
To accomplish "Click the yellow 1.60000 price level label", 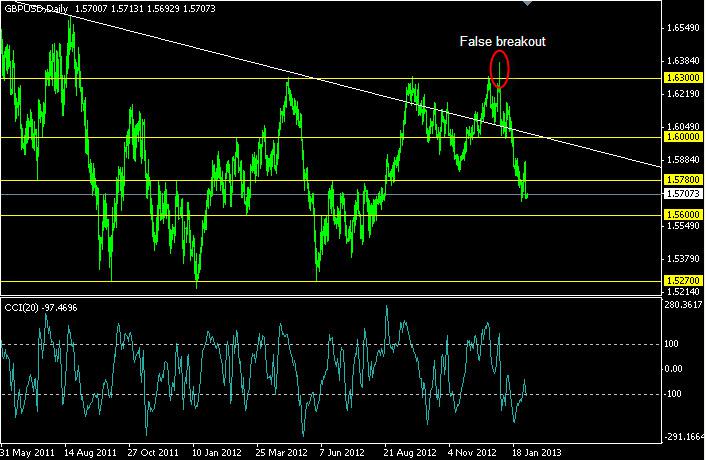I will (x=683, y=137).
